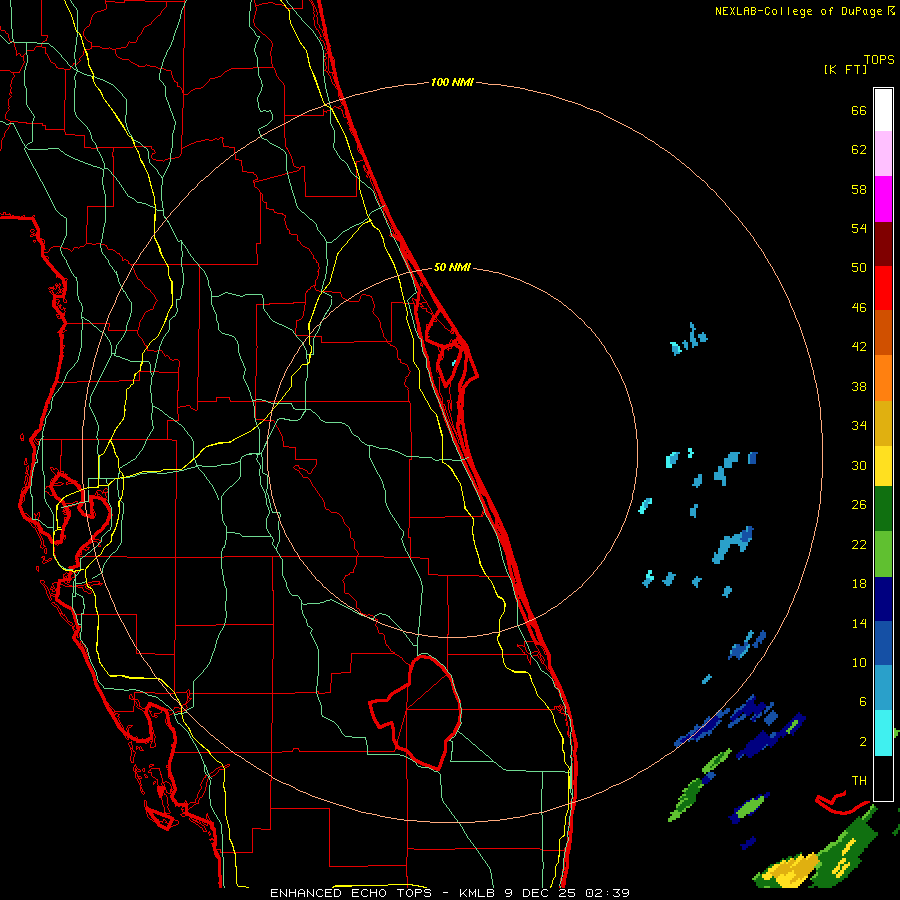Click the legend value 50
This screenshot has height=900, width=900.
pyautogui.click(x=859, y=268)
